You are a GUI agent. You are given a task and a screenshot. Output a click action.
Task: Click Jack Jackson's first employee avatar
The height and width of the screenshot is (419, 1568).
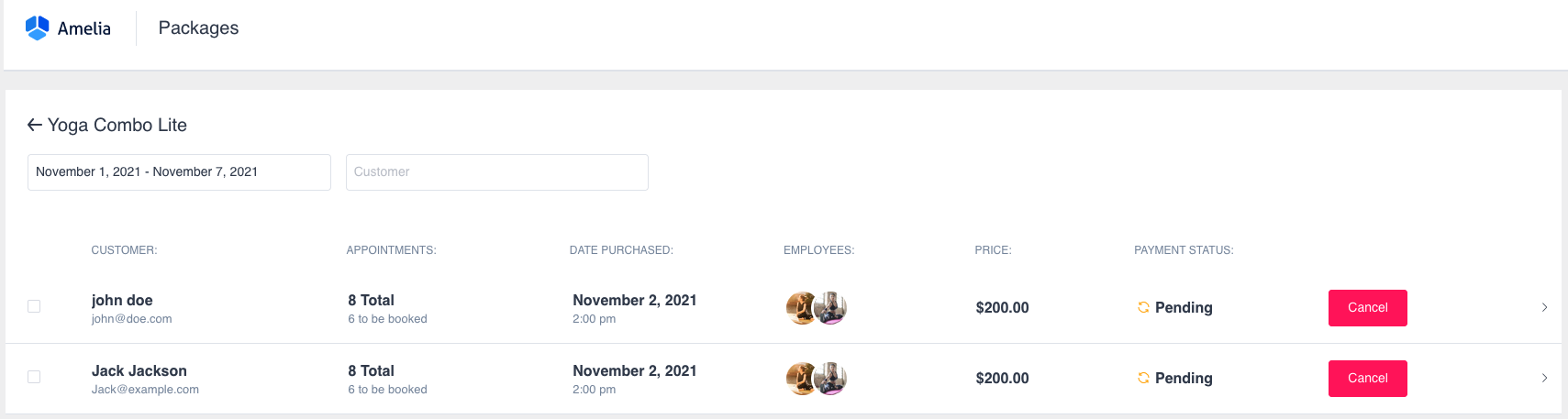800,378
